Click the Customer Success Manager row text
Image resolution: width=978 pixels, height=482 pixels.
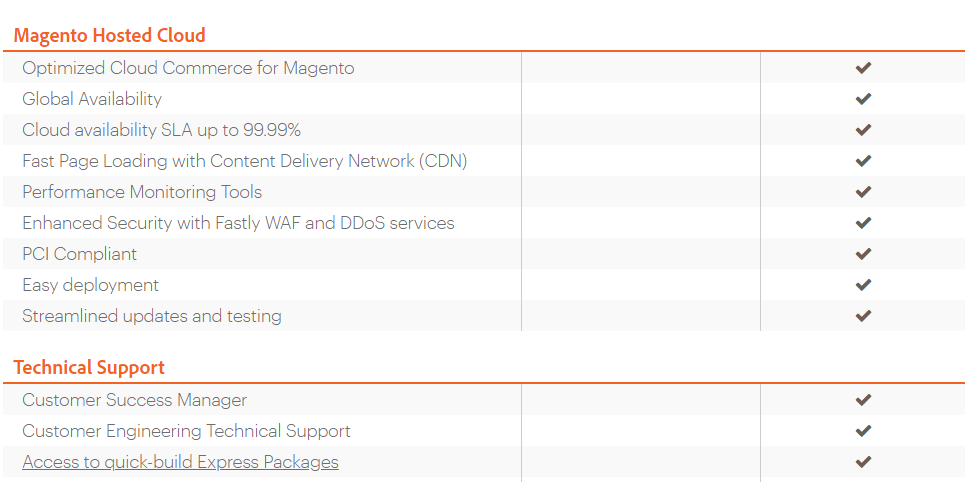(x=134, y=400)
